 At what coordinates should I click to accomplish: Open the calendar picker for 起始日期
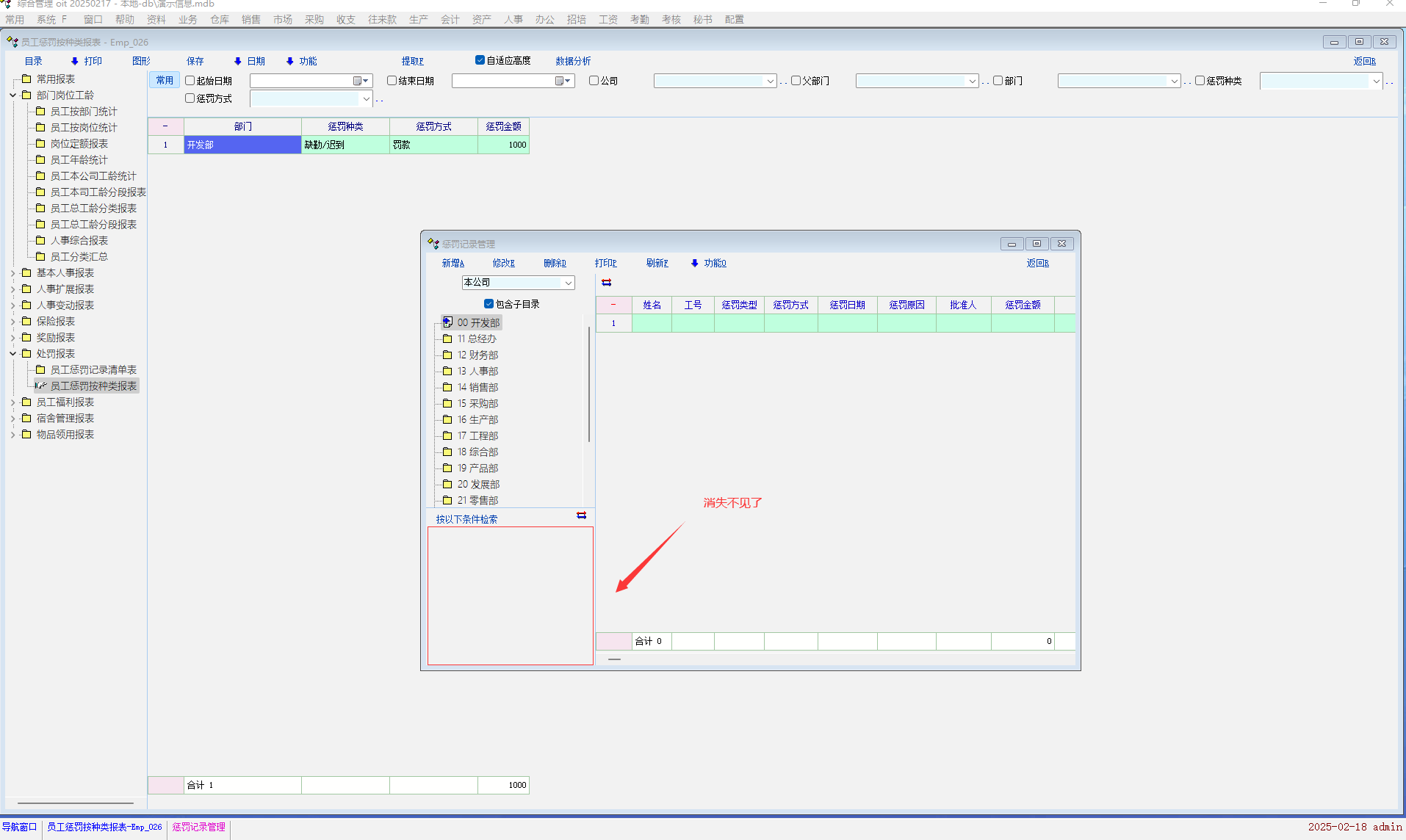[x=360, y=81]
